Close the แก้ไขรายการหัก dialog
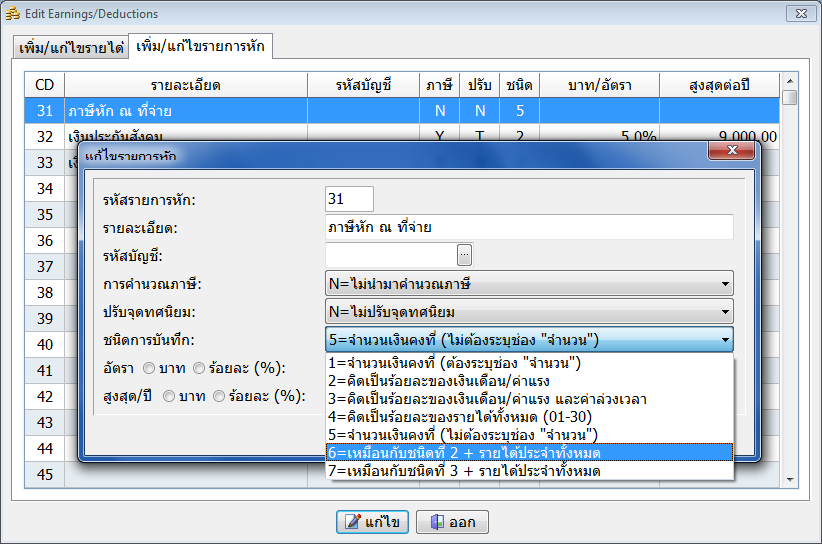Screen dimensions: 822x544 729,150
